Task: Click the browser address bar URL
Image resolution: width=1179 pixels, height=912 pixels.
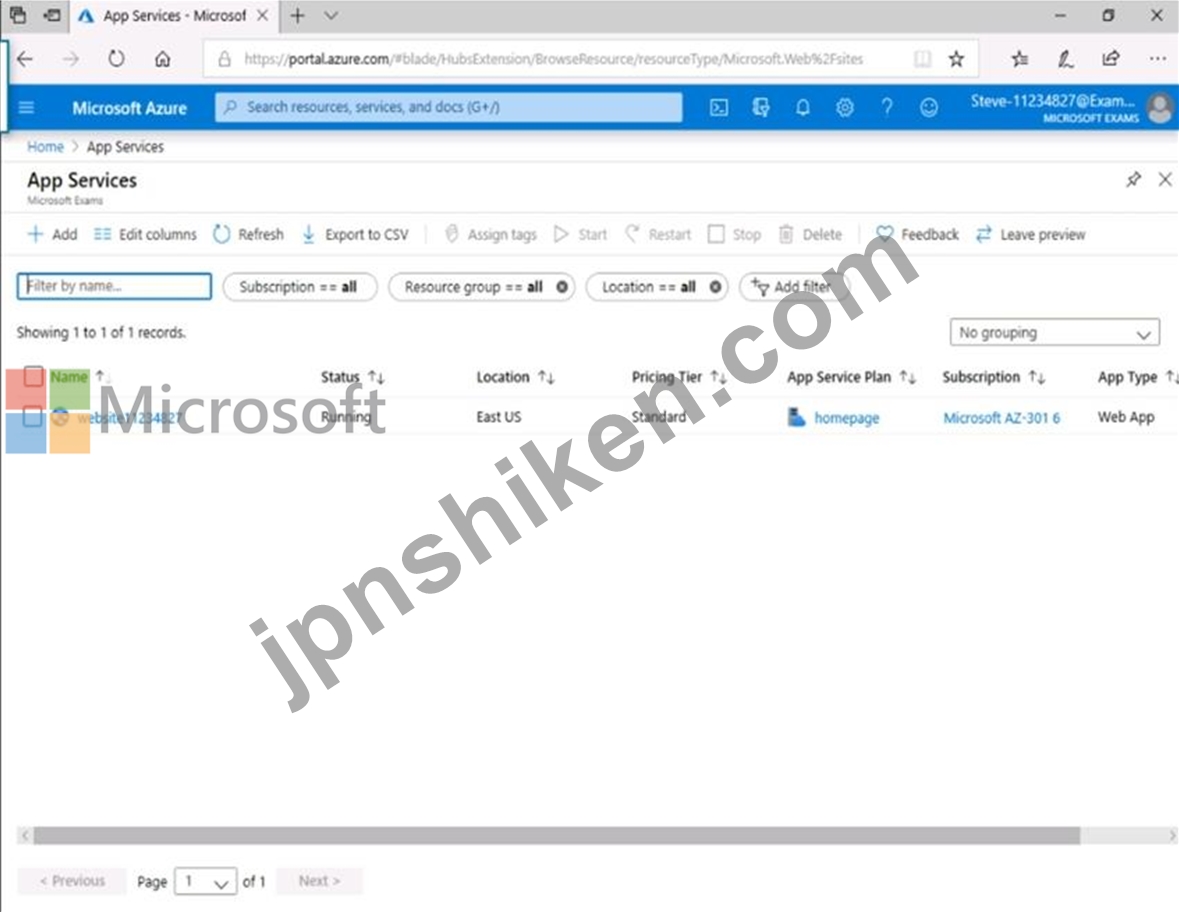Action: click(x=553, y=59)
